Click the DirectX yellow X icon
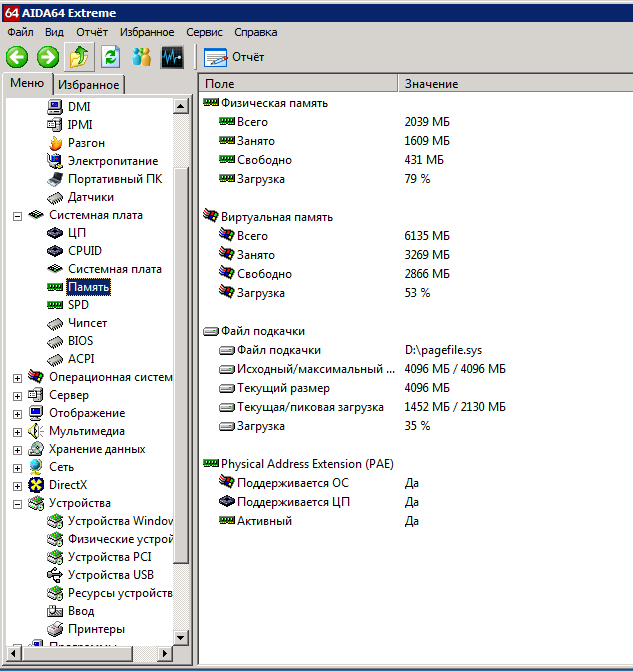633x671 pixels. [x=36, y=485]
